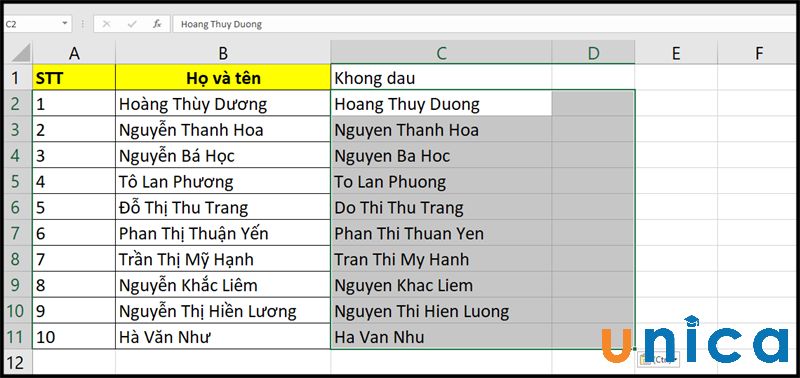Select cell with Nguyễn Thị Hiền Lương
800x378 pixels.
(x=223, y=311)
